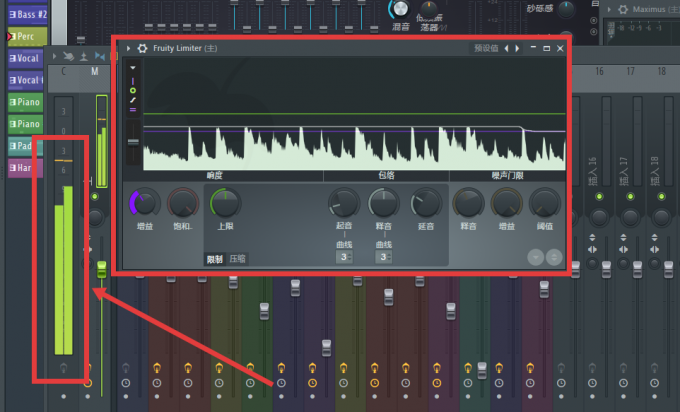Switch to the 限制 limiter tab

tap(215, 259)
